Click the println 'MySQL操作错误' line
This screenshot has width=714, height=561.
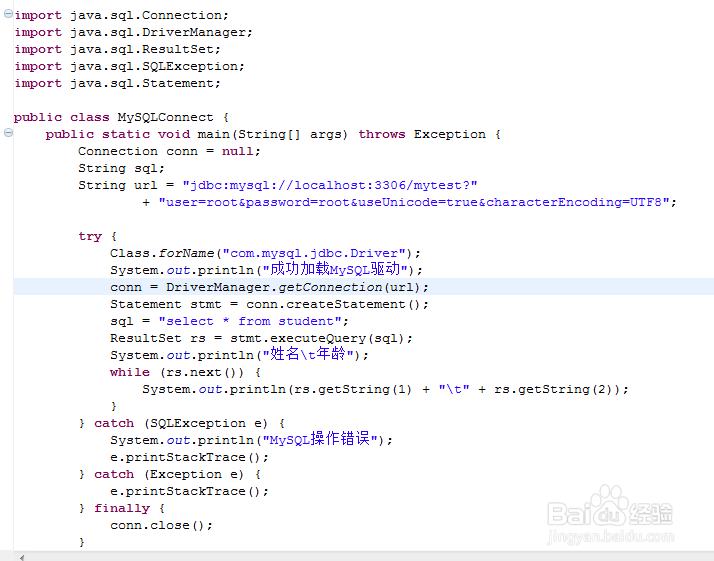[x=251, y=440]
